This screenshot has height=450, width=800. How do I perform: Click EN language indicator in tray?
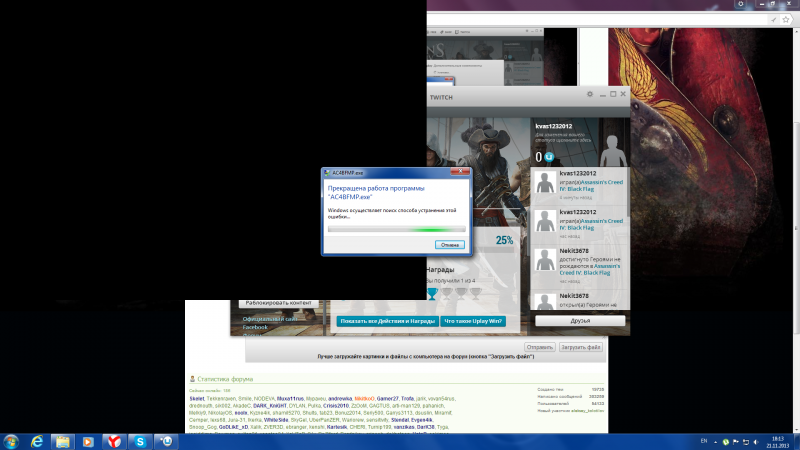(x=704, y=441)
